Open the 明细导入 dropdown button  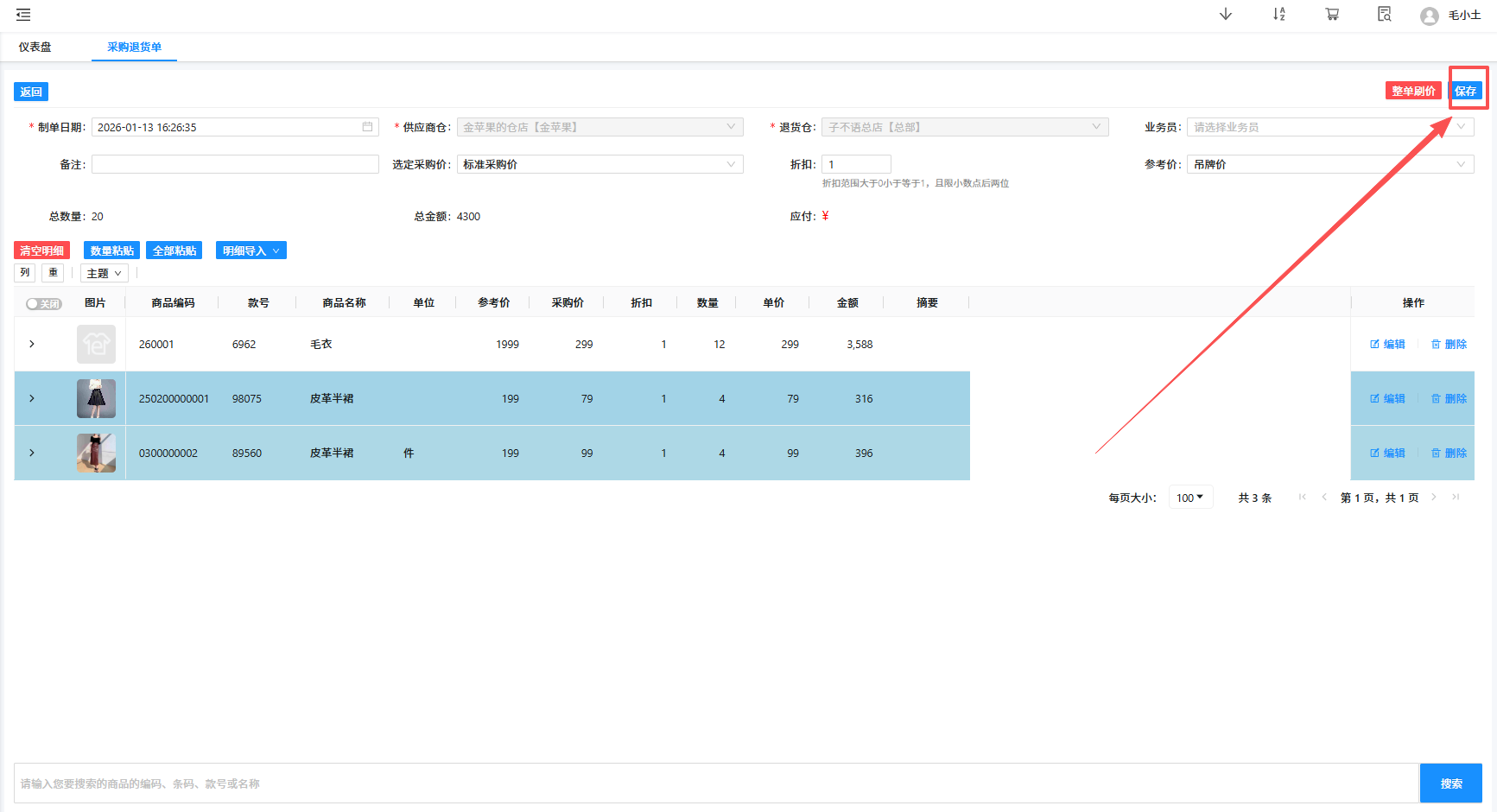coord(251,251)
